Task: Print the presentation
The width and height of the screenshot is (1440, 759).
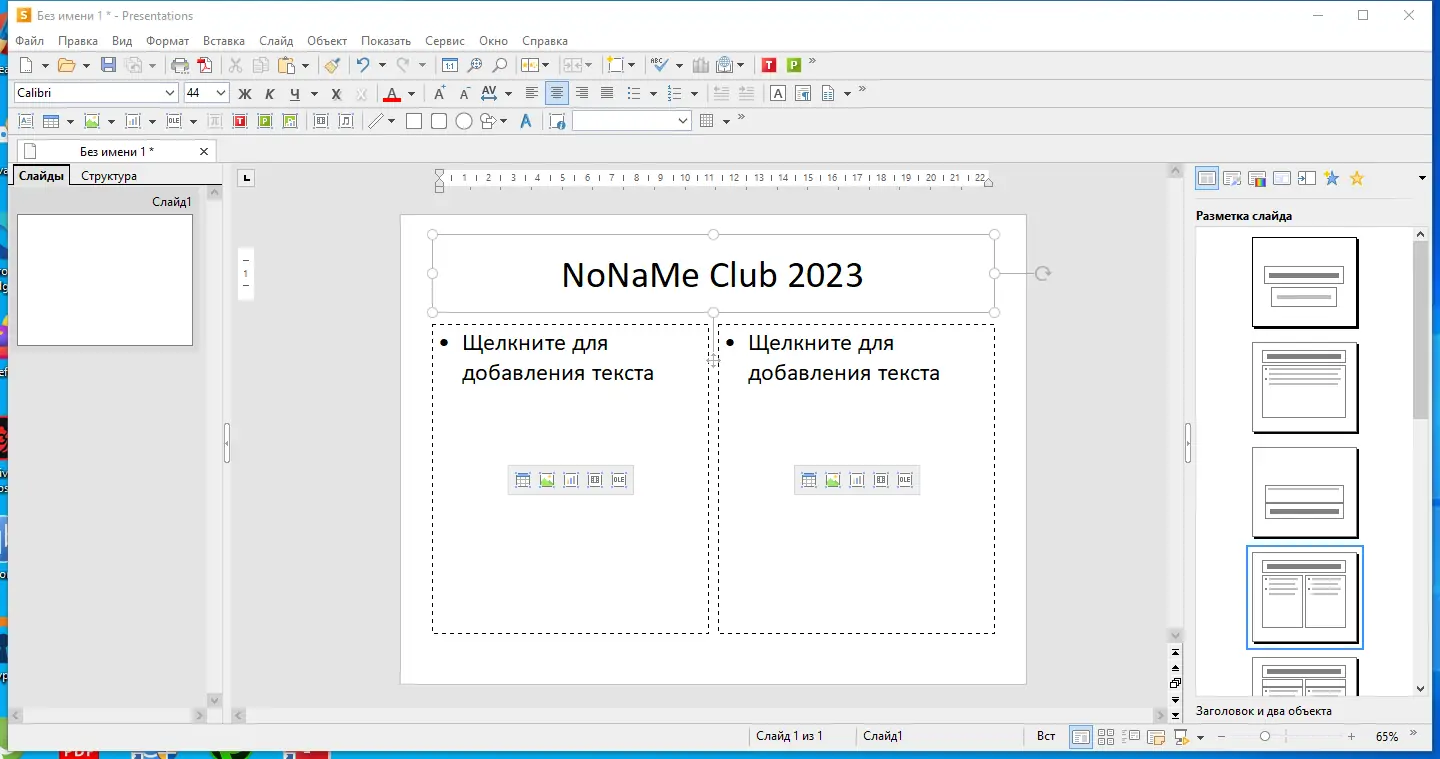Action: click(180, 65)
